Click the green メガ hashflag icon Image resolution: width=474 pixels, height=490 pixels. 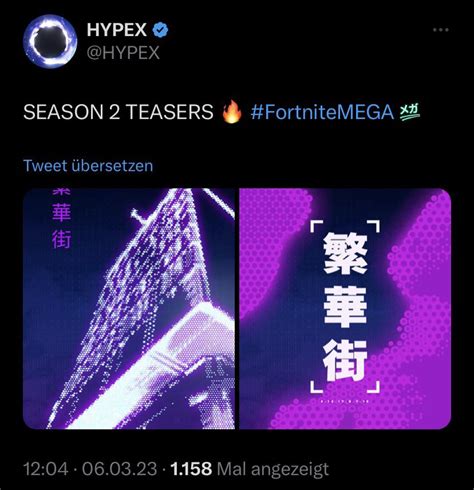pos(410,112)
